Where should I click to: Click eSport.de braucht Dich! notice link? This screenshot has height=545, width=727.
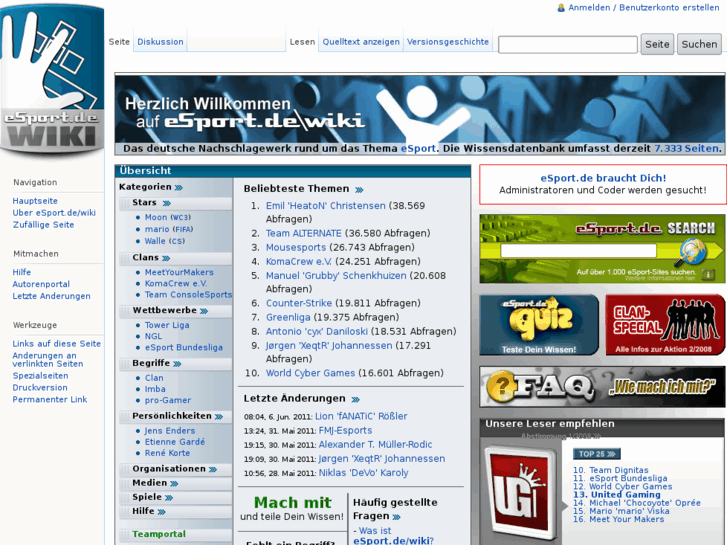(603, 178)
